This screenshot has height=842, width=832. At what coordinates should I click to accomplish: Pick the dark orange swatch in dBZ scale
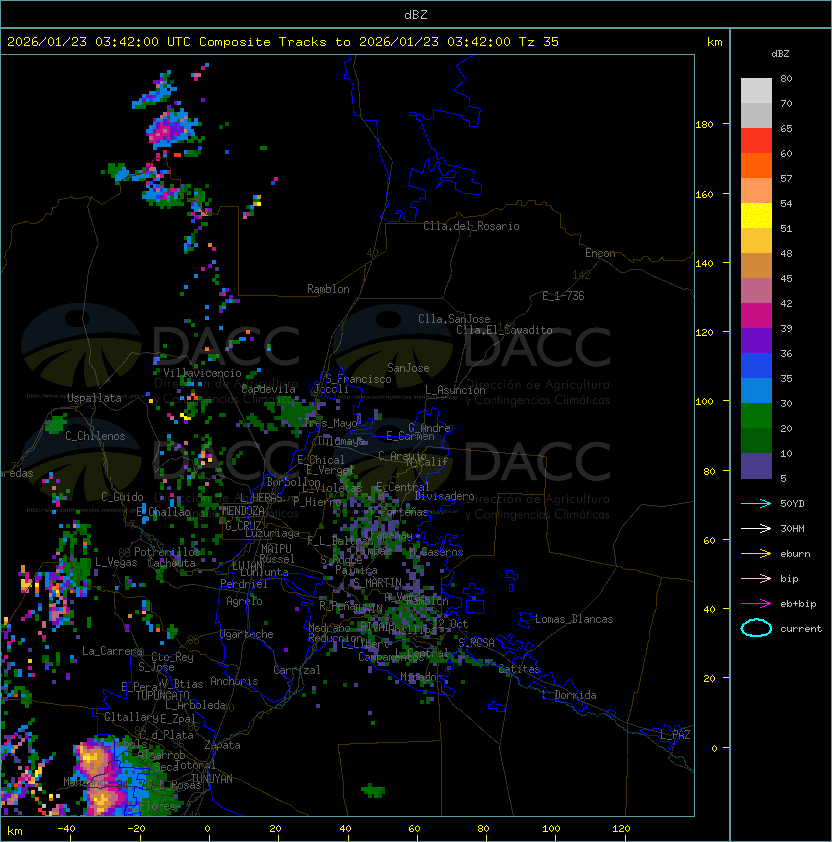(756, 165)
